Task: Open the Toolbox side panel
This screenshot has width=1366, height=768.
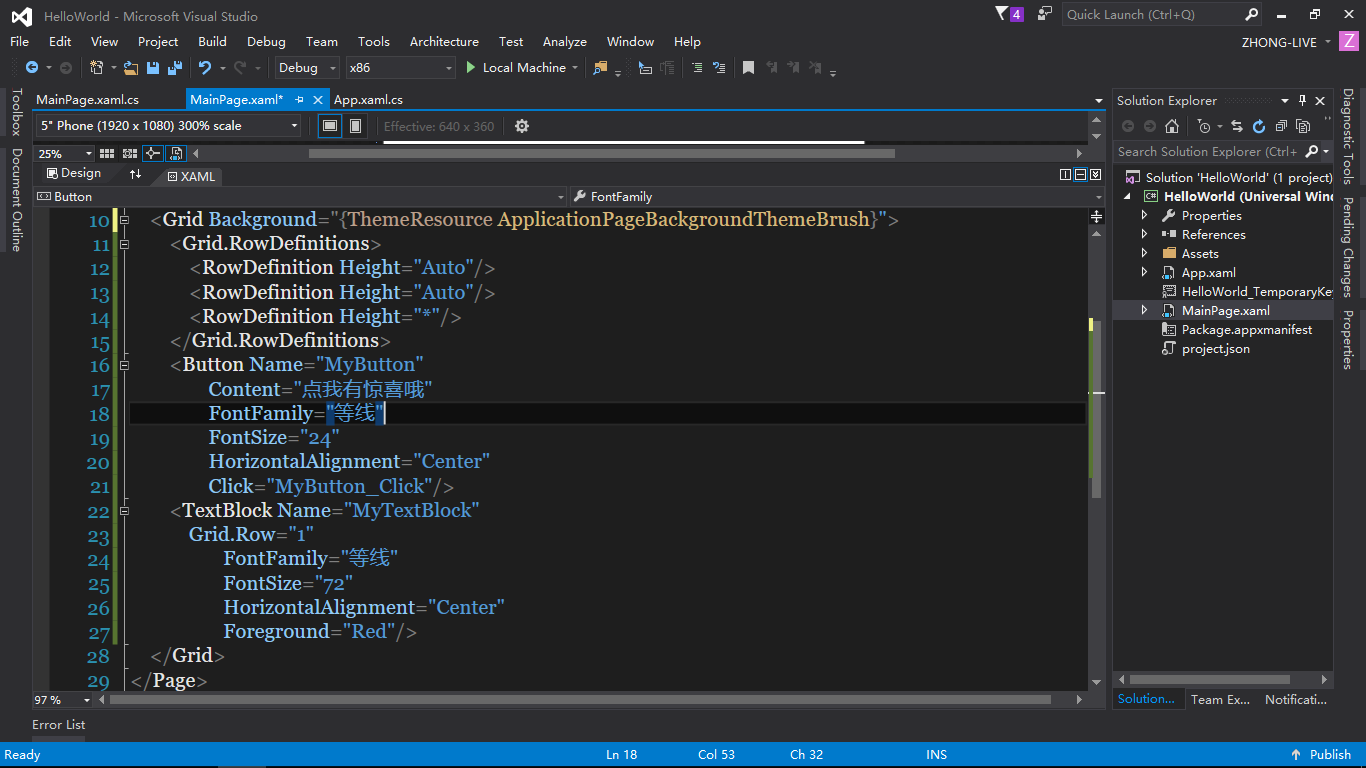Action: [16, 112]
